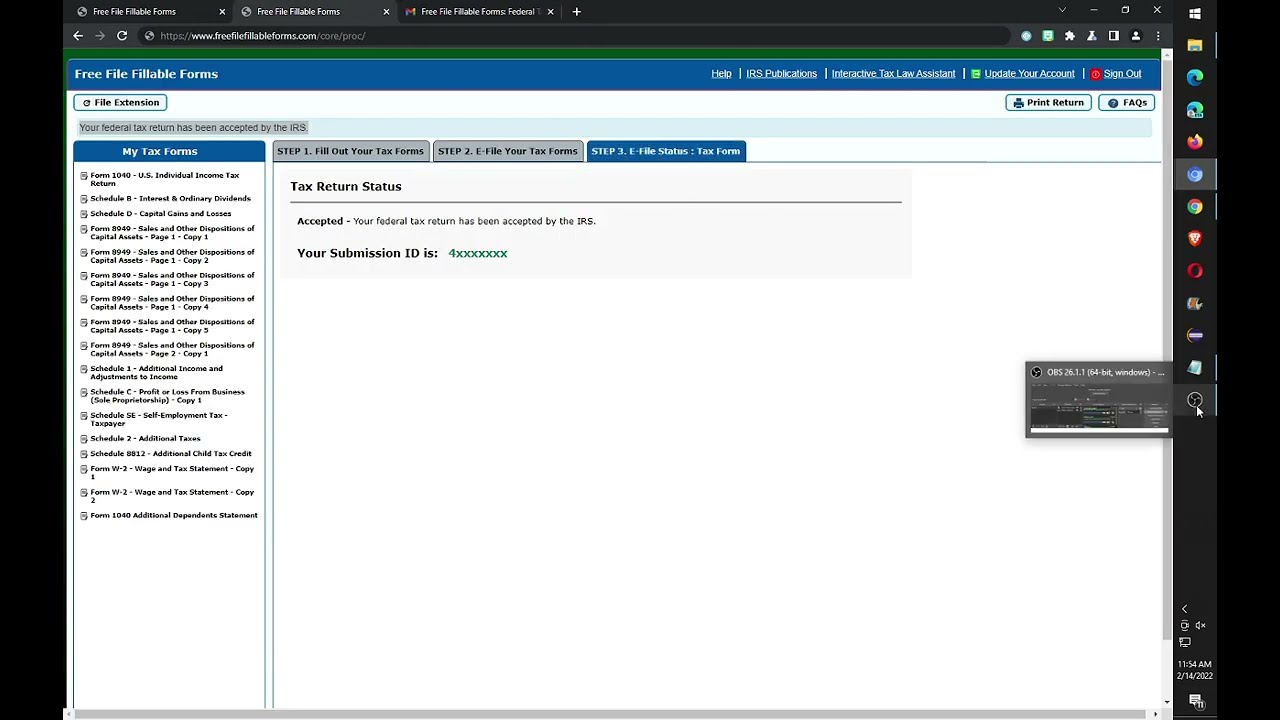Screen dimensions: 1280x720
Task: Open the Interactive Tax Law Assistant link
Action: tap(893, 74)
